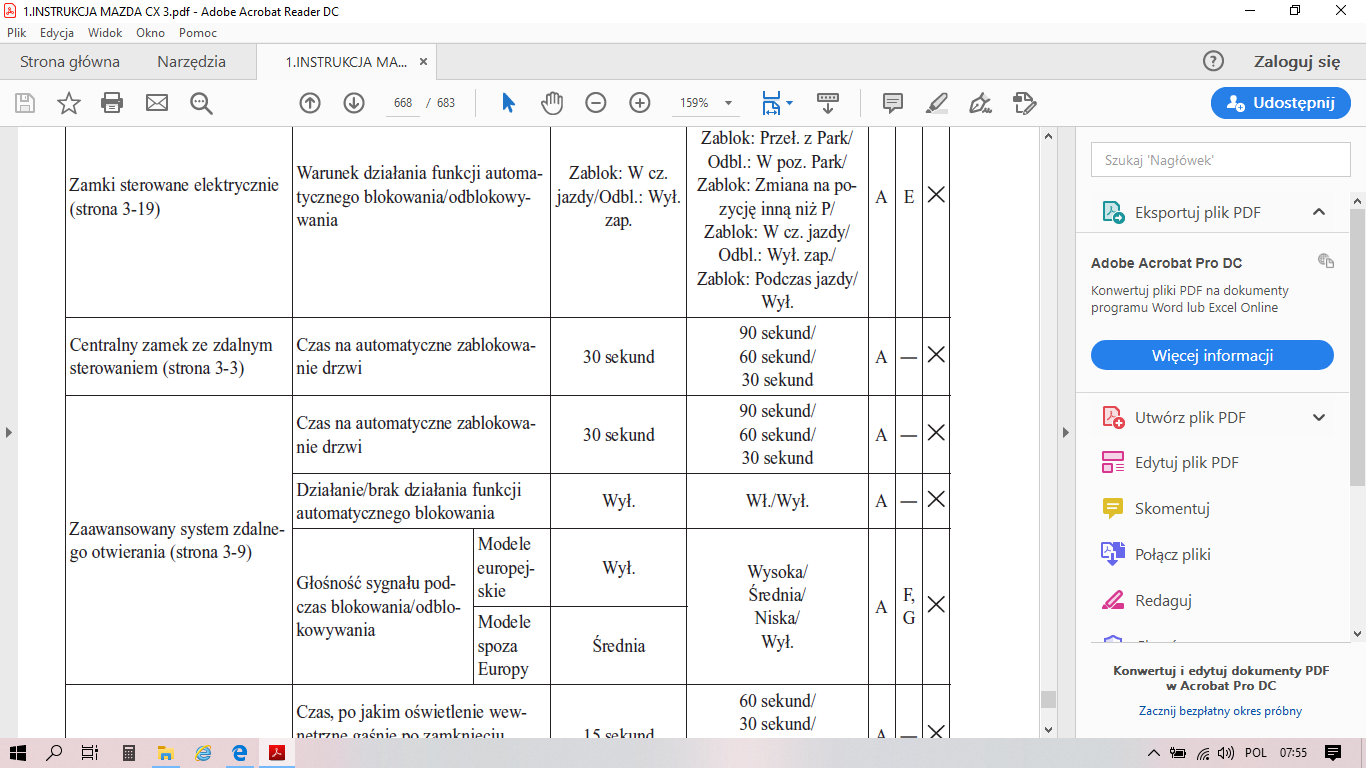Viewport: 1366px width, 768px height.
Task: Select the highlighter text tool
Action: [x=937, y=103]
